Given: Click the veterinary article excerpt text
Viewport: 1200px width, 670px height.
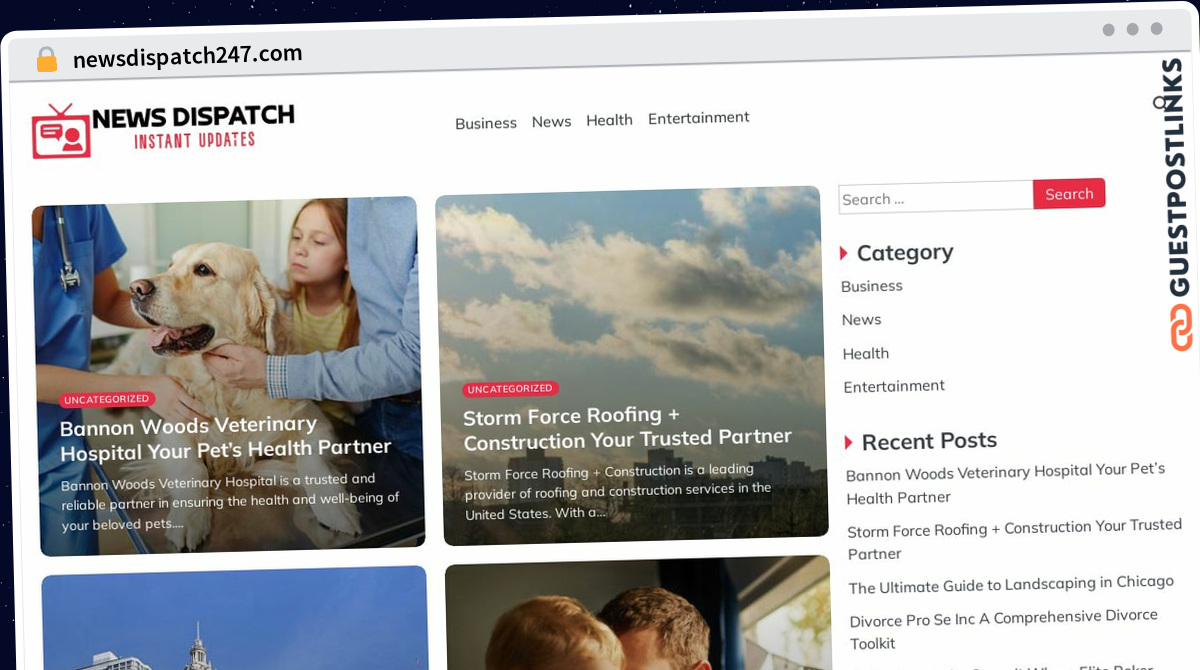Looking at the screenshot, I should 230,502.
